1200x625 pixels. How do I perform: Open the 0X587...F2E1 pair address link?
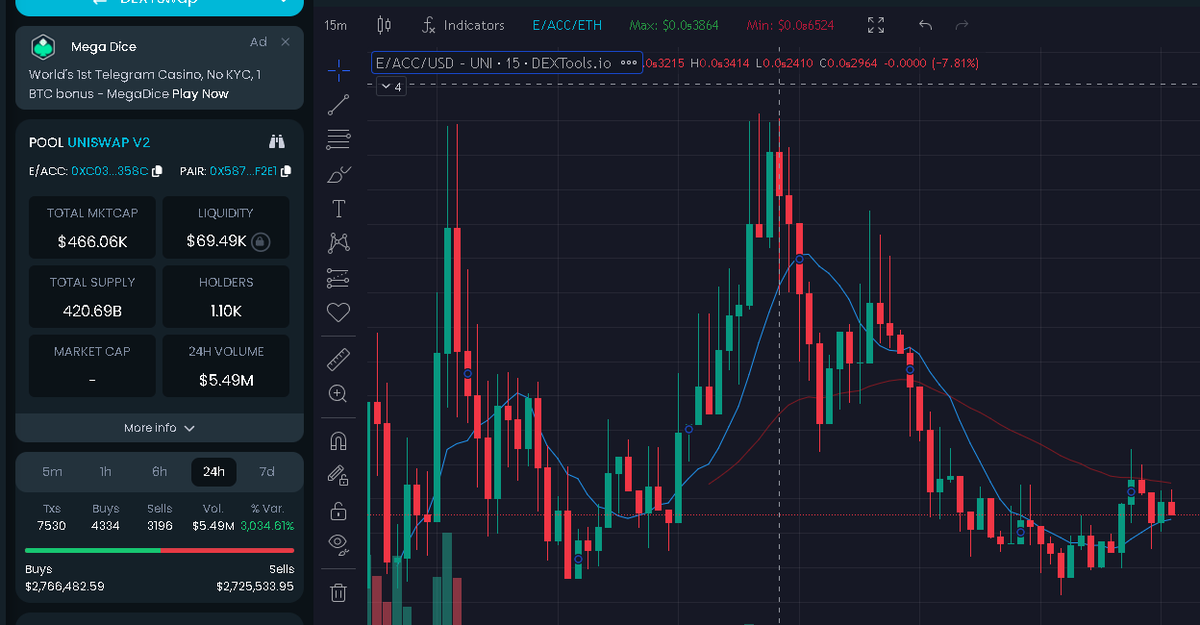pos(243,171)
